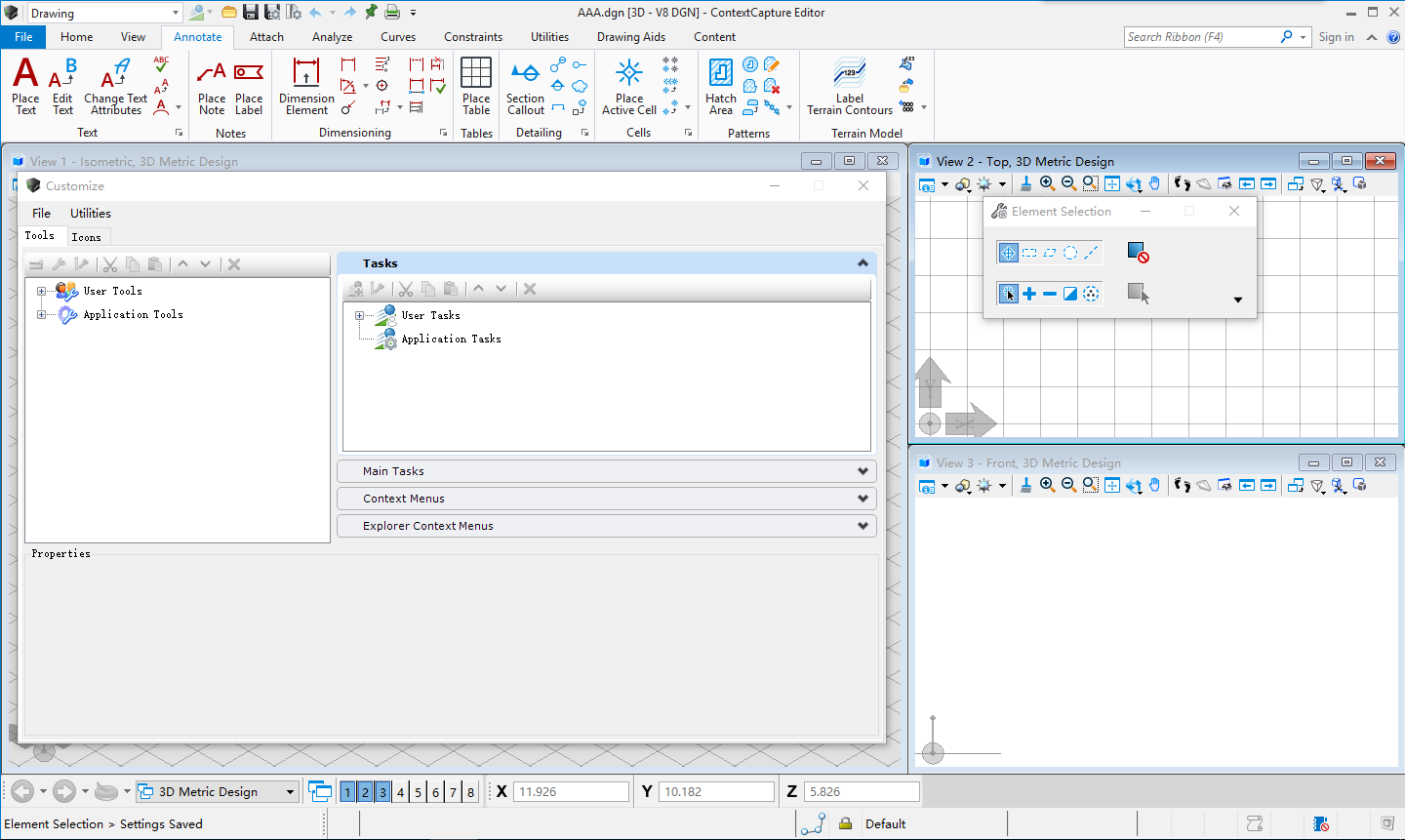Toggle the lock icon in status bar
Screen dimensions: 1405x840
pos(846,823)
